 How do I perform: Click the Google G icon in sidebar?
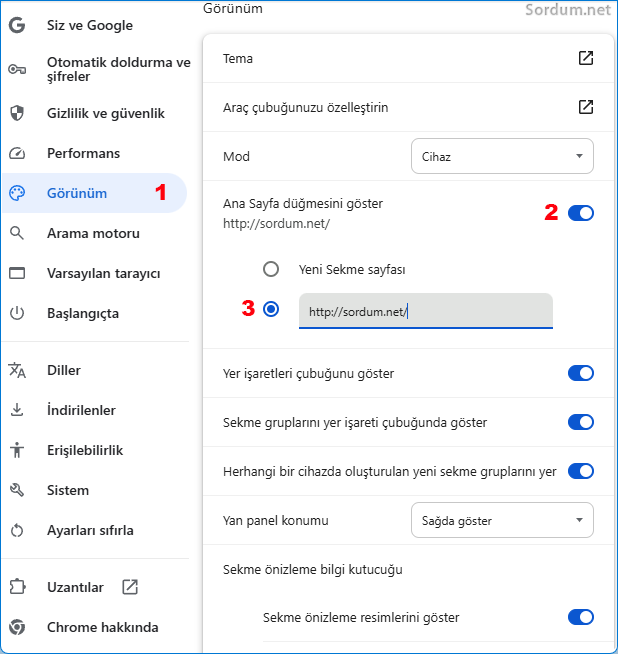pos(17,25)
